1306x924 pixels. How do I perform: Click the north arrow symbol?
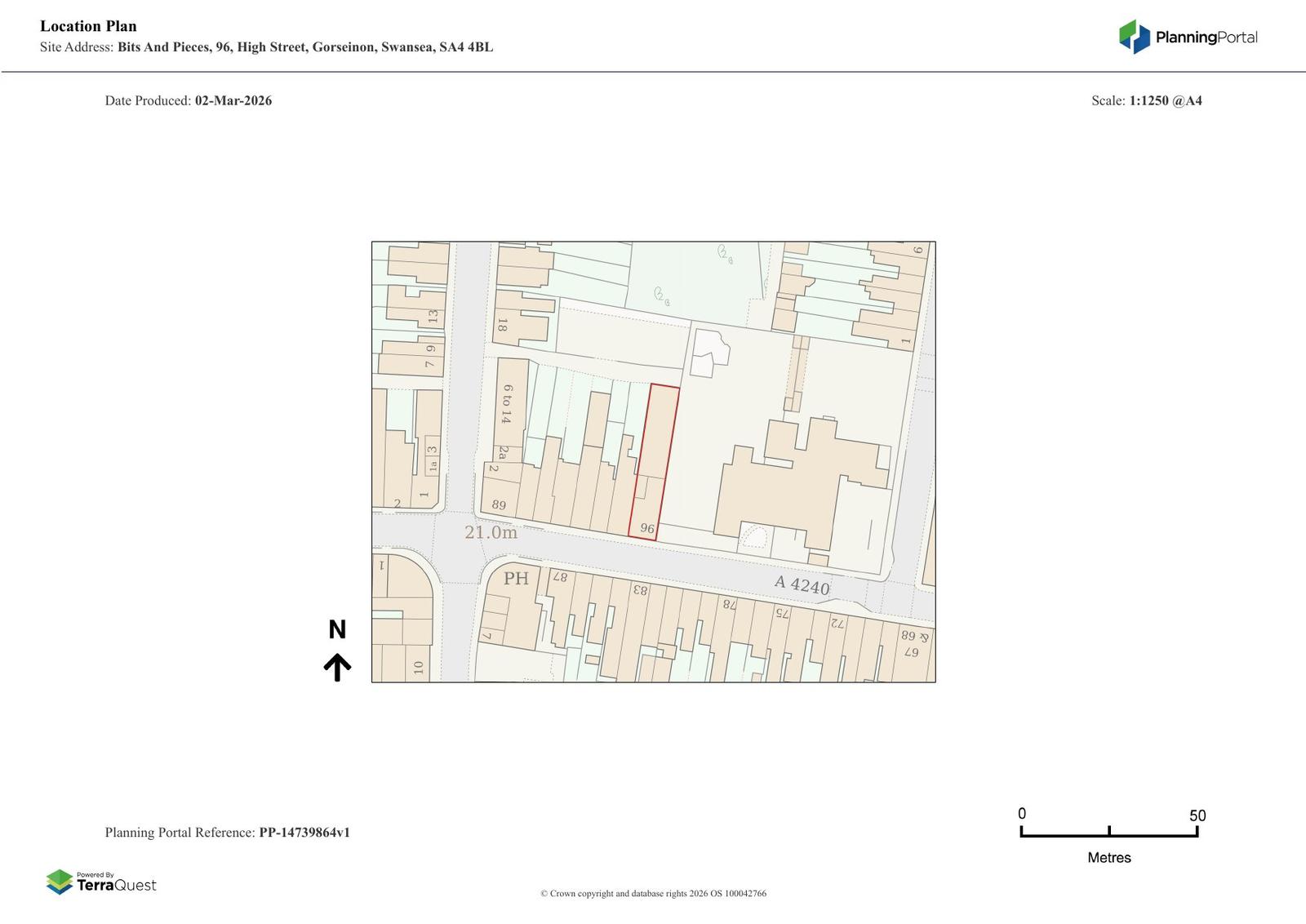point(337,667)
